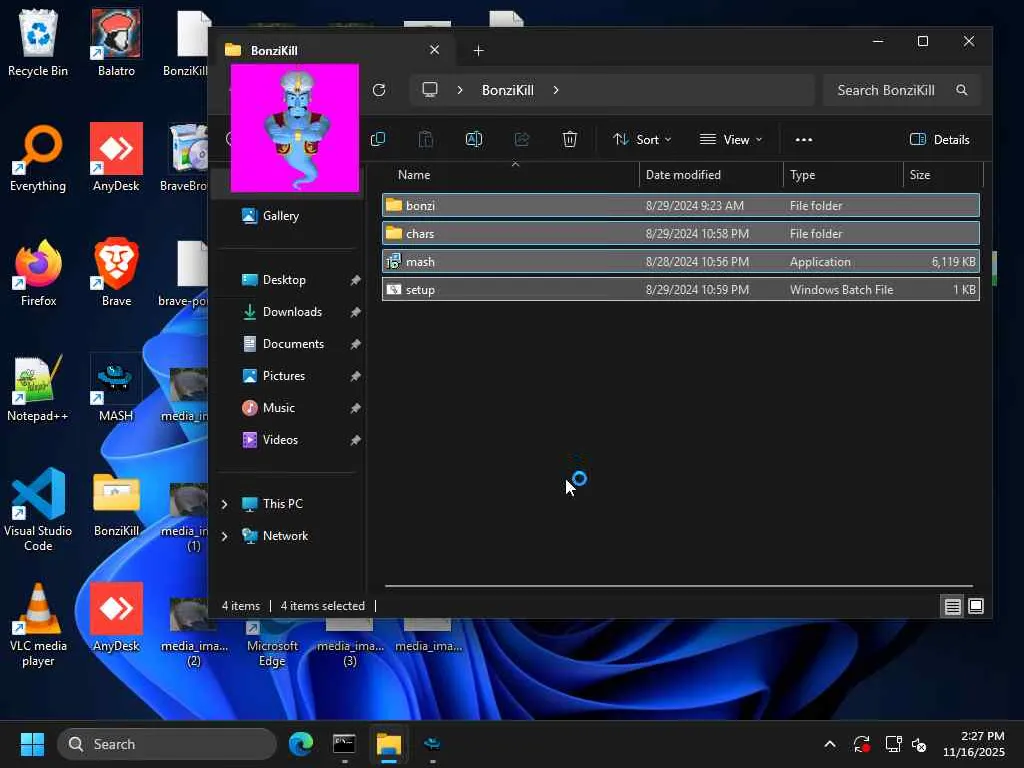Image resolution: width=1024 pixels, height=768 pixels.
Task: Click the taskbar Search box
Action: click(x=167, y=744)
